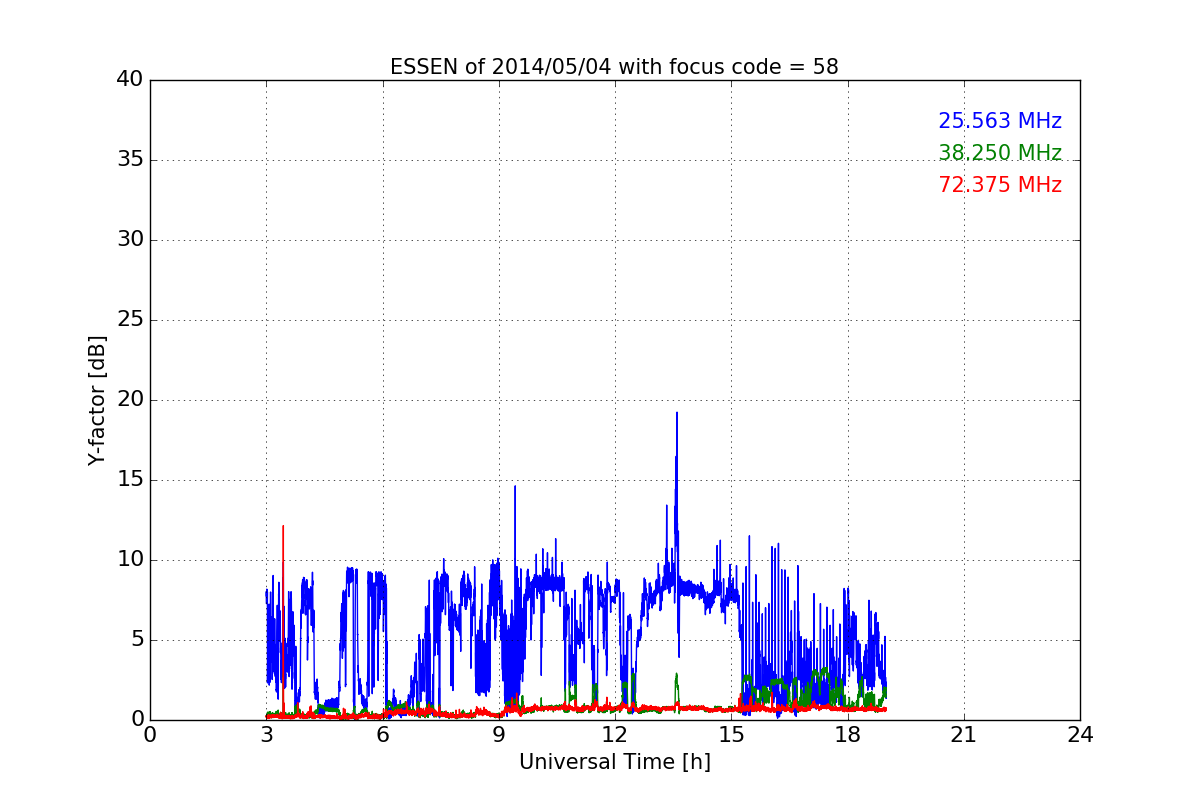Click the y-axis tick label '20'
This screenshot has width=1200, height=800.
130,400
